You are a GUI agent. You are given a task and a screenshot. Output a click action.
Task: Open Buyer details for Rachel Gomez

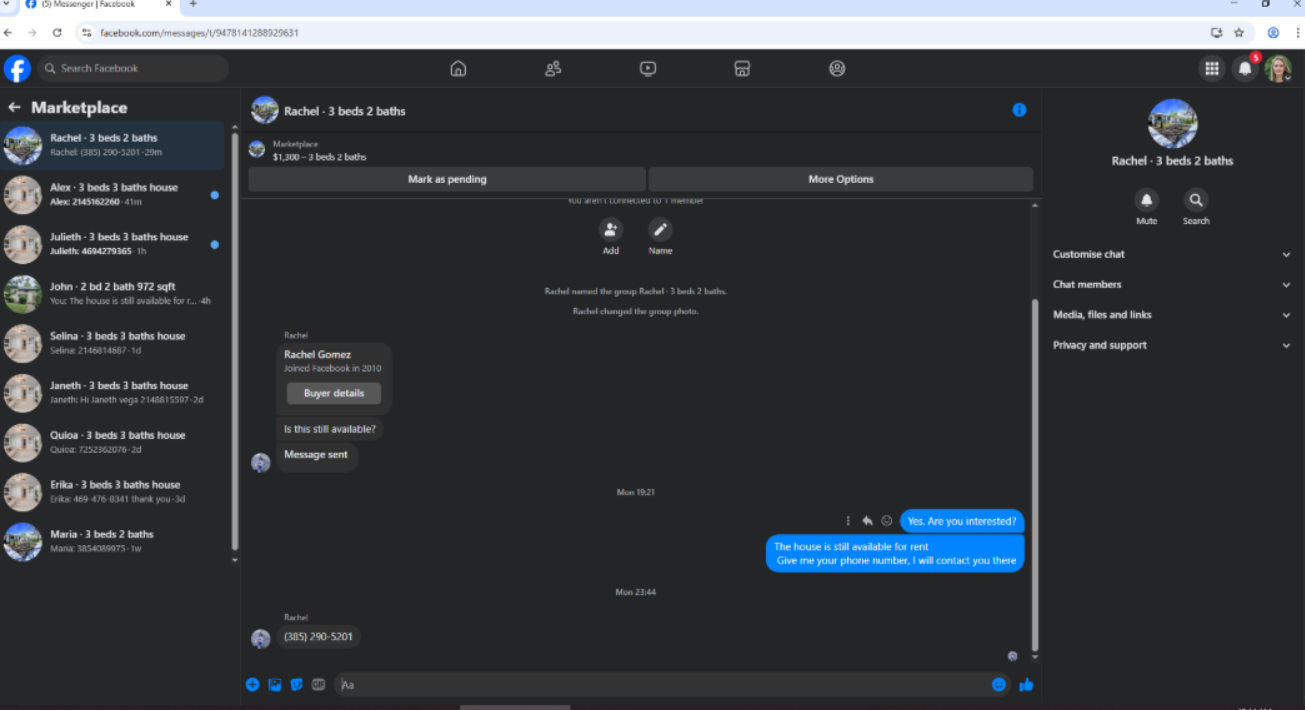click(x=334, y=393)
